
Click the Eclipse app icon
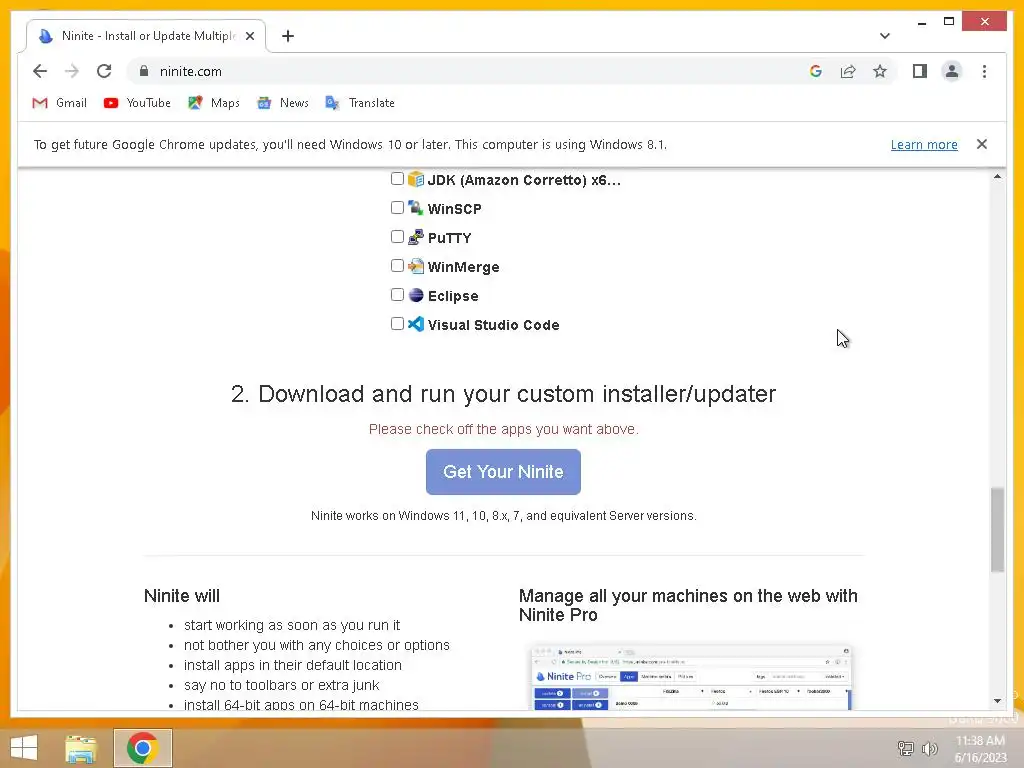[416, 295]
